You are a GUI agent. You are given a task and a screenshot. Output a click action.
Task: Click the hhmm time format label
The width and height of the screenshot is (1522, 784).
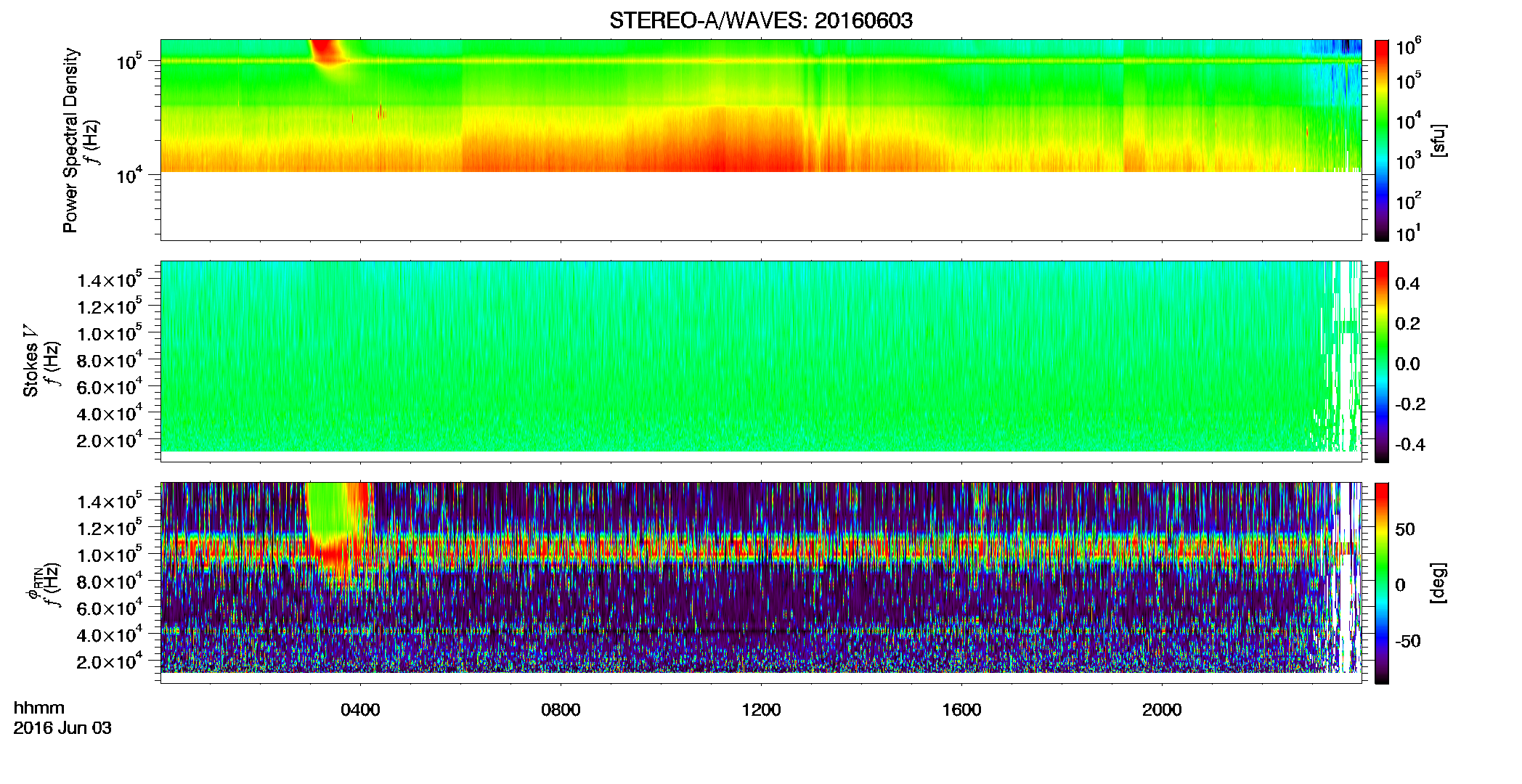[39, 708]
